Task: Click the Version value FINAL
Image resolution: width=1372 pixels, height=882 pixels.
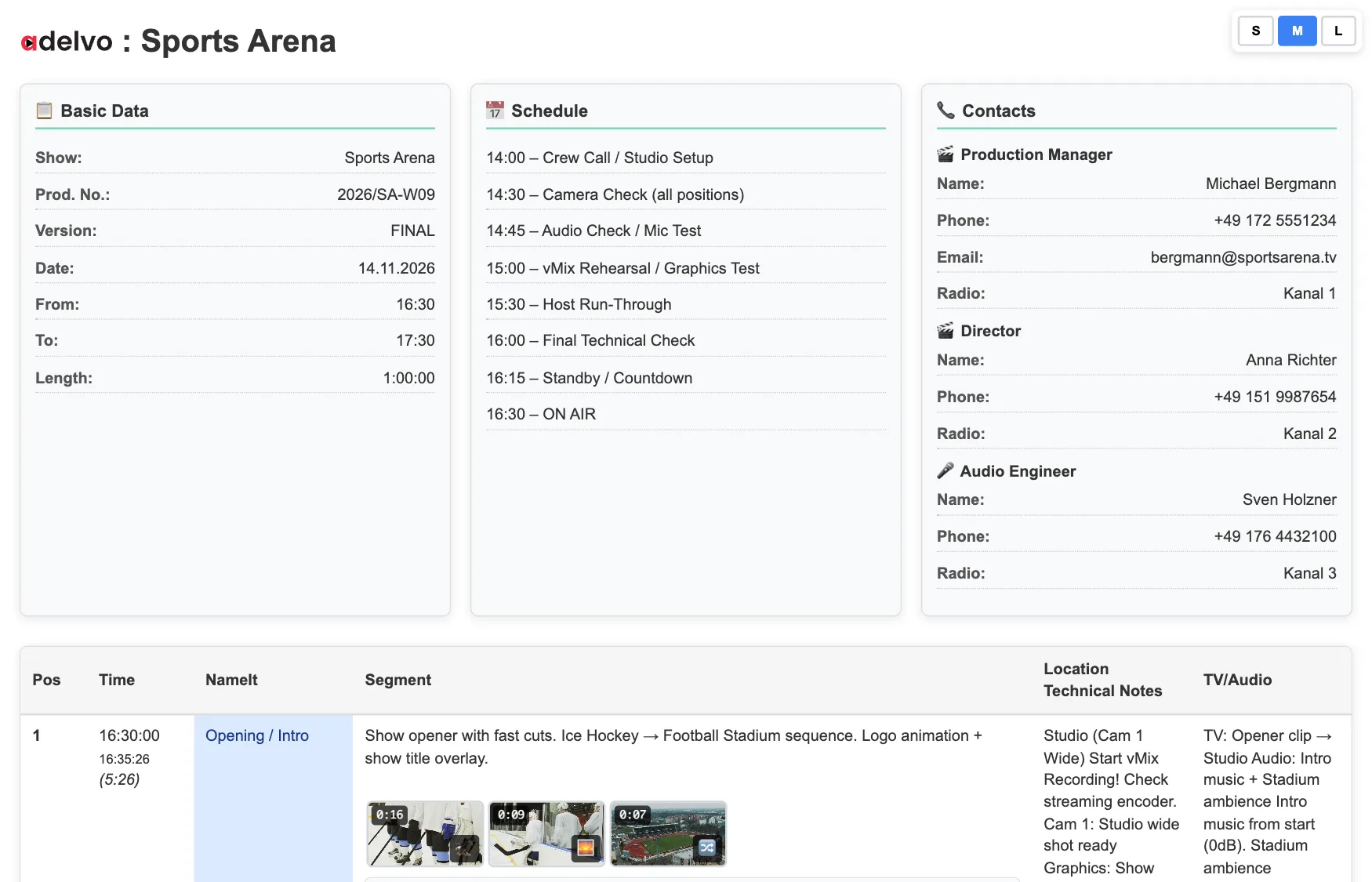Action: (412, 230)
